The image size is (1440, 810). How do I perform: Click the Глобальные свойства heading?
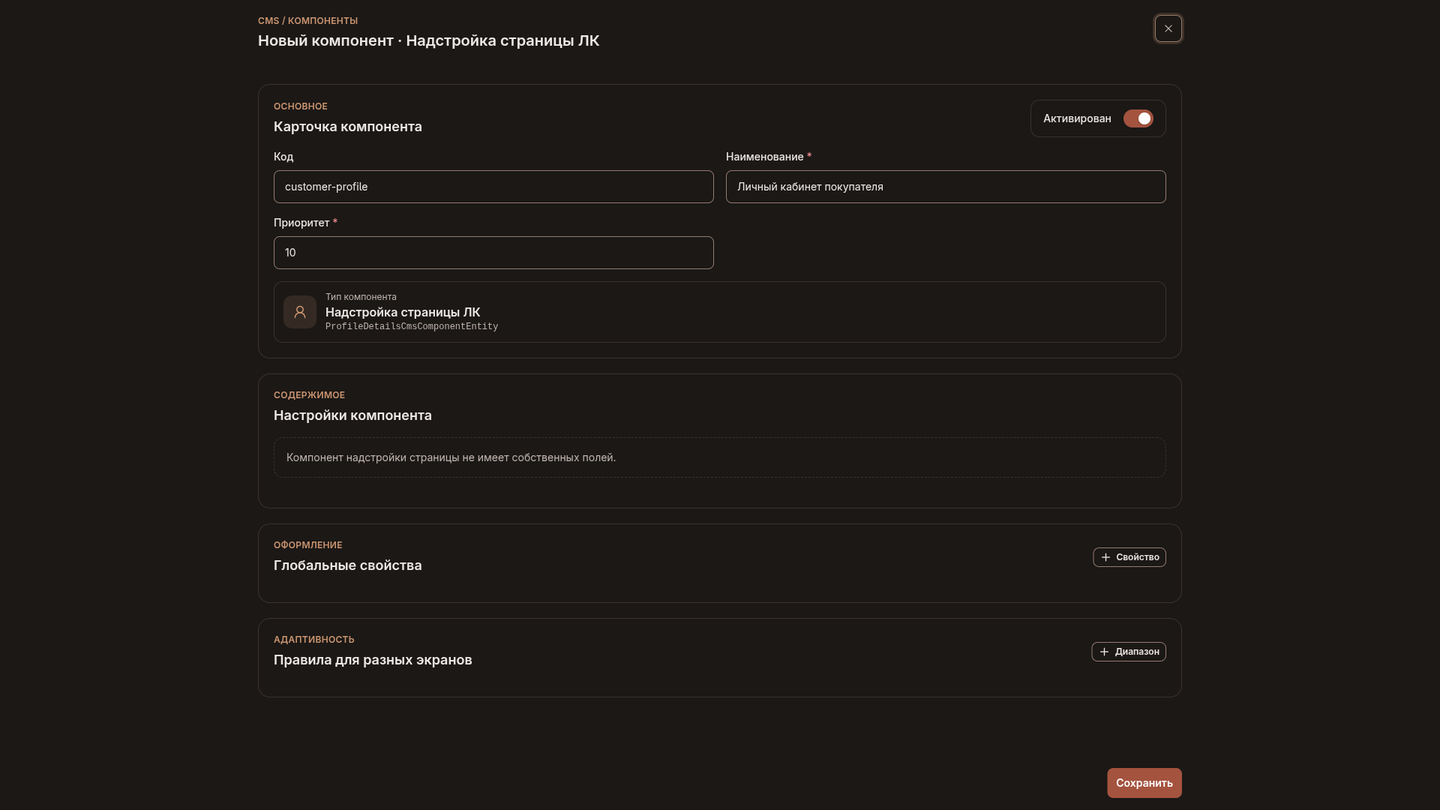pos(348,566)
